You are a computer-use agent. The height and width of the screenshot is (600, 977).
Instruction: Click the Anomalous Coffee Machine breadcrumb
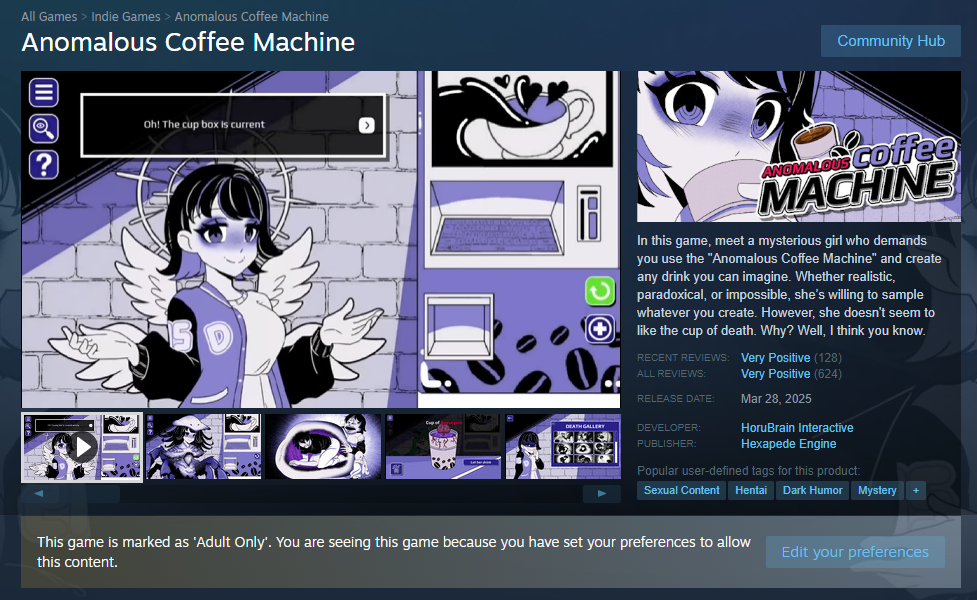point(252,17)
